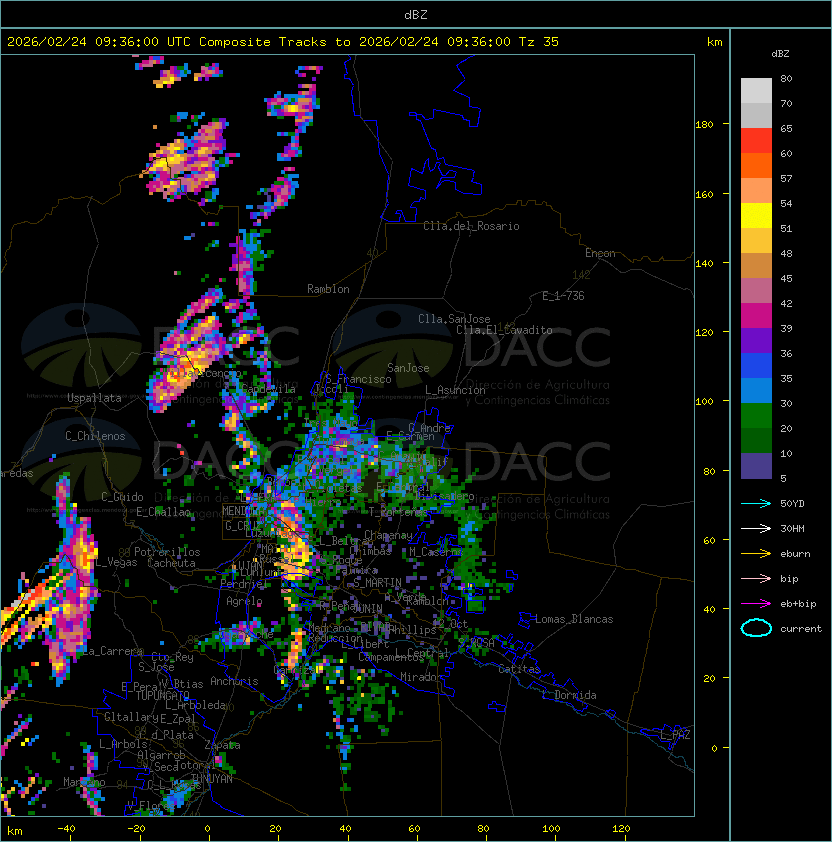Select the pink bip arrow icon
832x842 pixels.
click(756, 579)
